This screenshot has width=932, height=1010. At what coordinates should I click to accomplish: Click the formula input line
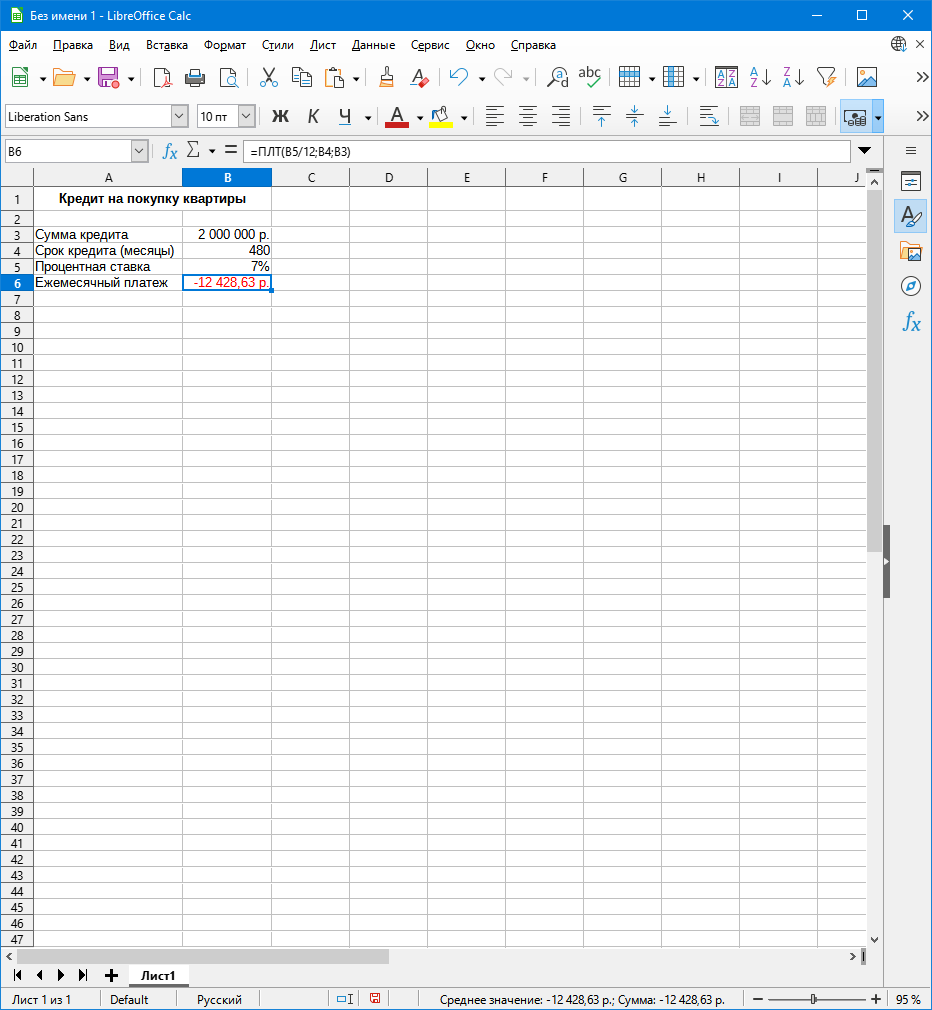point(546,151)
